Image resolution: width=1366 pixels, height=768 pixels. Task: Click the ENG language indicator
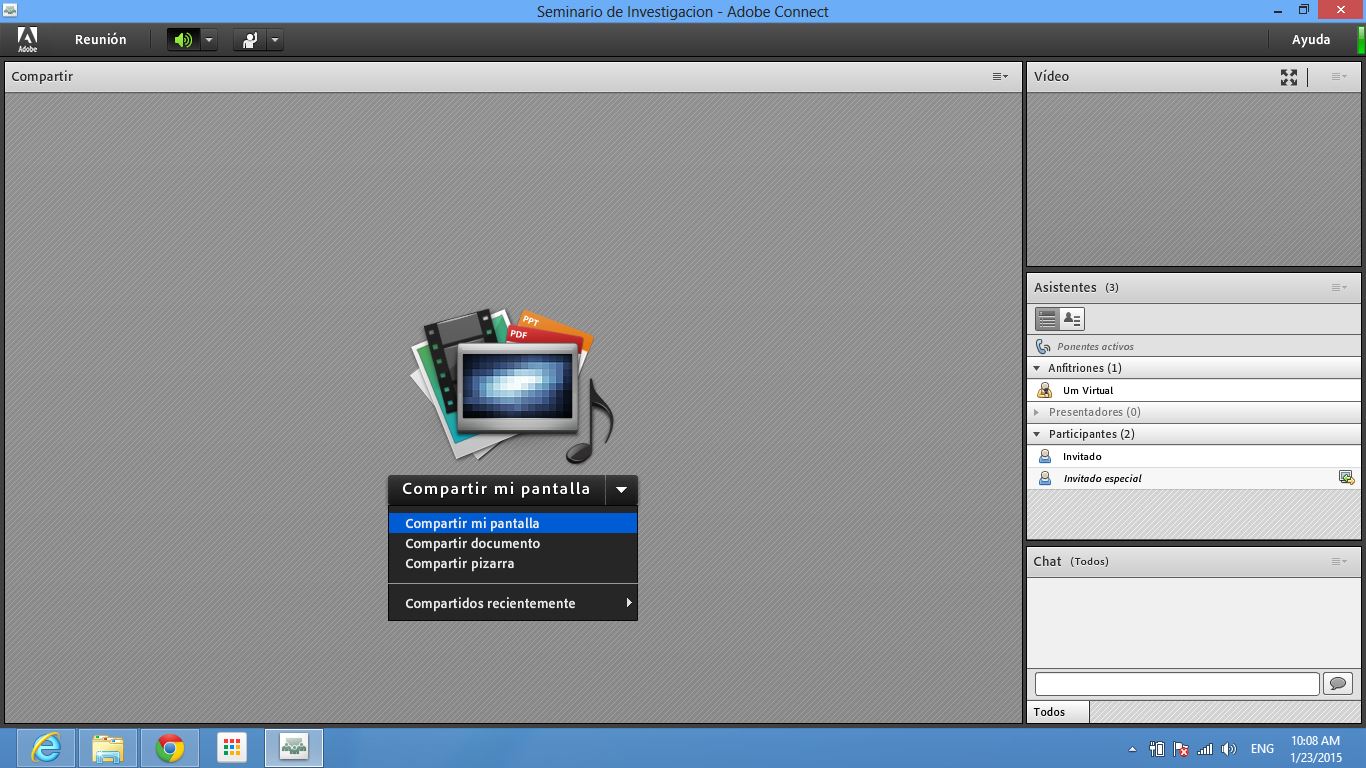(x=1262, y=749)
